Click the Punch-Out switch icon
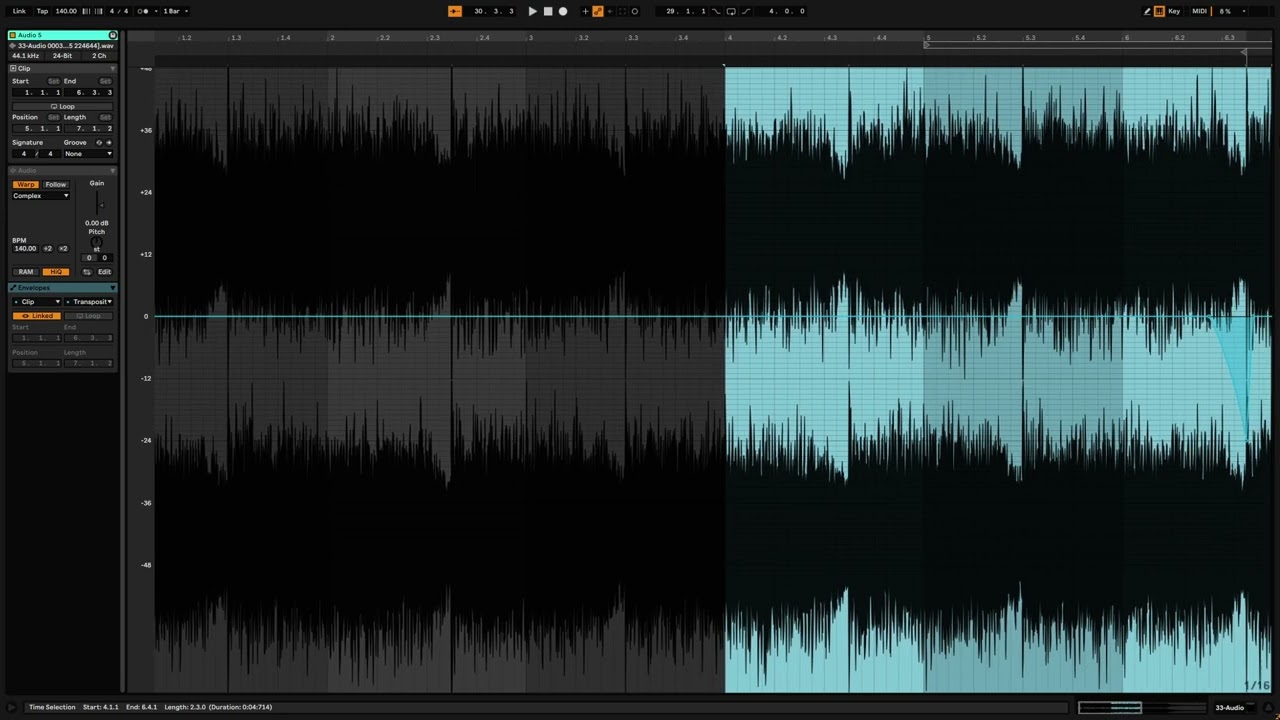Image resolution: width=1280 pixels, height=720 pixels. pyautogui.click(x=746, y=11)
